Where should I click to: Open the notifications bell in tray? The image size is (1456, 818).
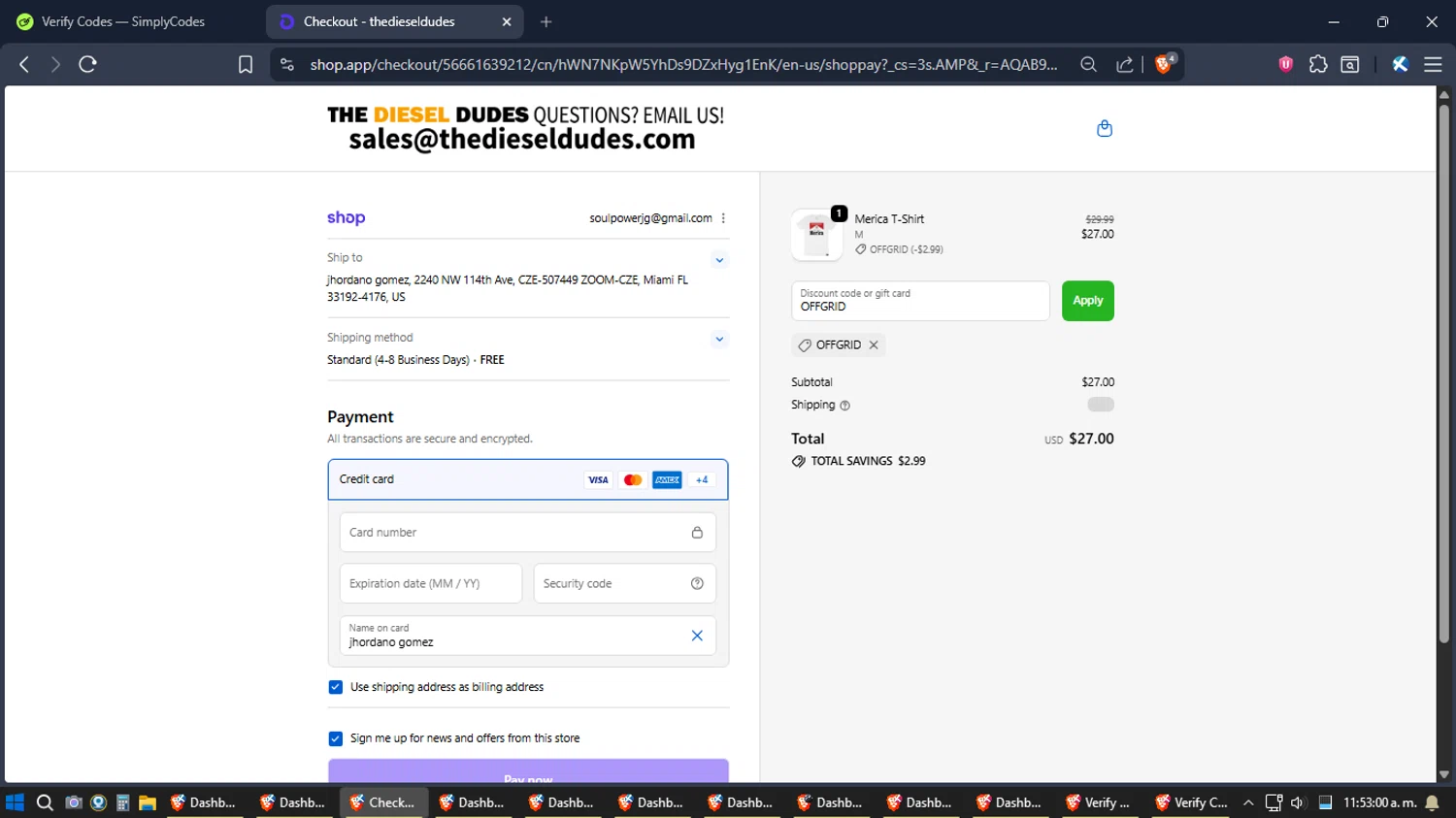(1432, 802)
